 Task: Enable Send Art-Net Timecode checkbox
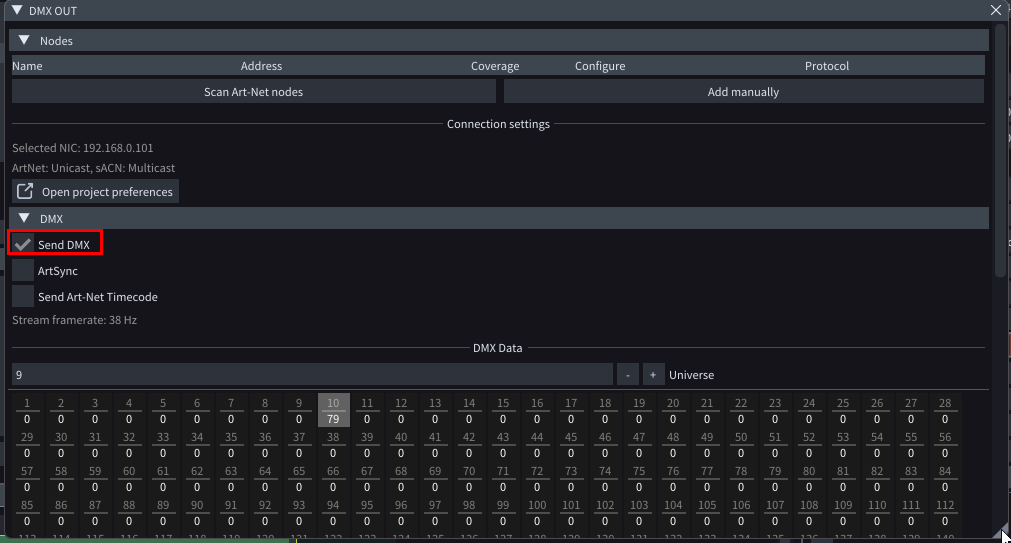(x=23, y=297)
